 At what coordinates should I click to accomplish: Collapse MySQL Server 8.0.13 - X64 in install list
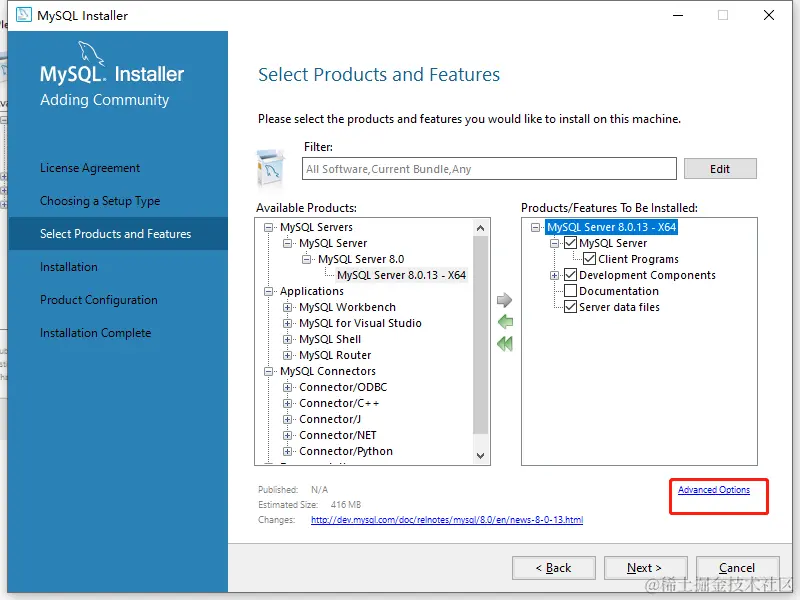(x=535, y=227)
